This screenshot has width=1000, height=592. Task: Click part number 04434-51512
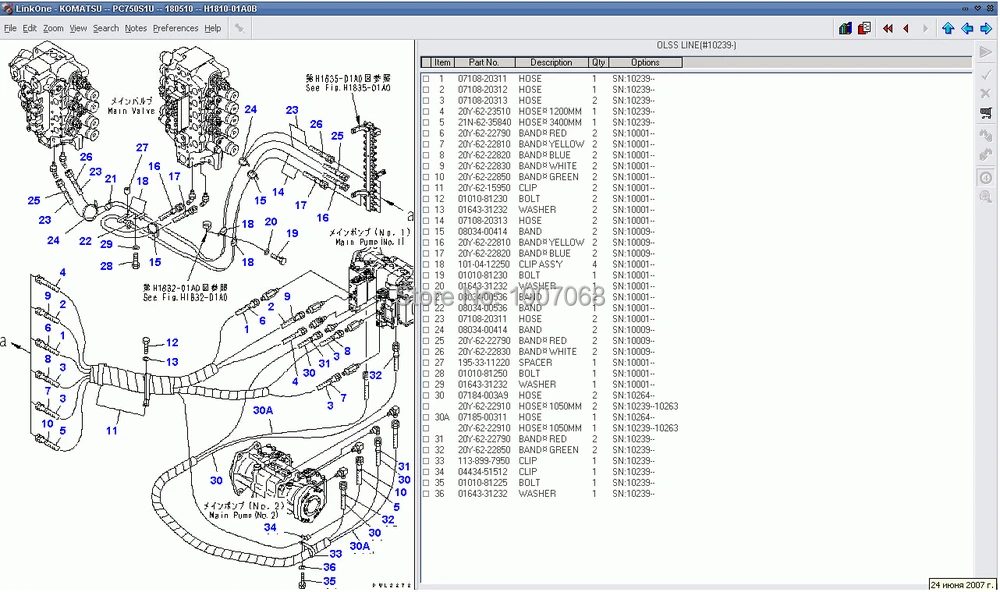[x=483, y=472]
